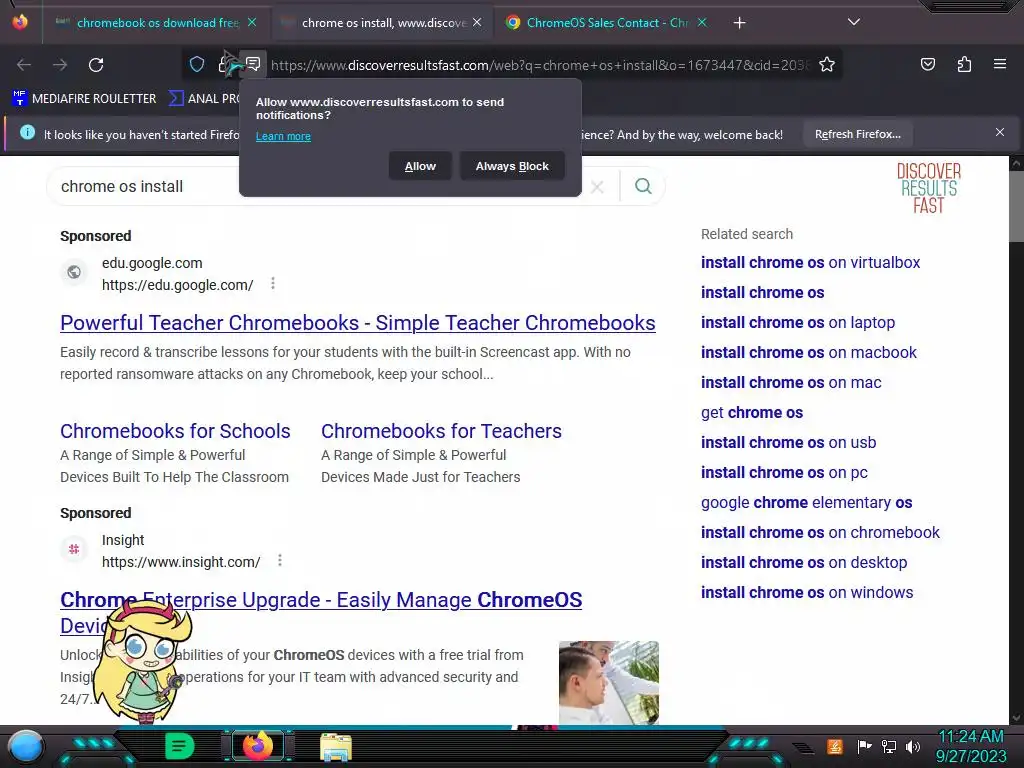Click the infobar information icon
1024x768 pixels.
click(27, 133)
